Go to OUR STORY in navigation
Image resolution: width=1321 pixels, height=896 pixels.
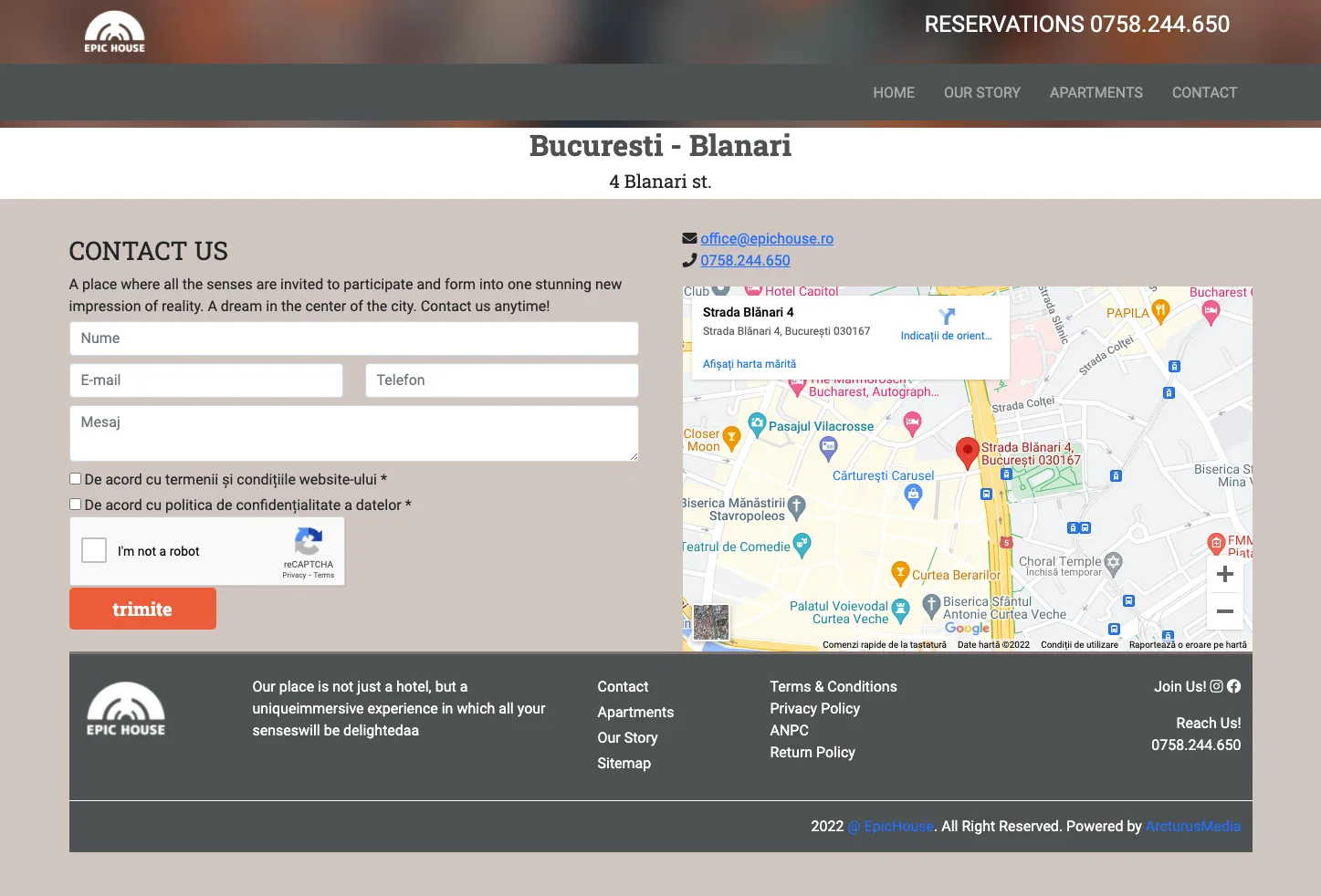coord(981,92)
